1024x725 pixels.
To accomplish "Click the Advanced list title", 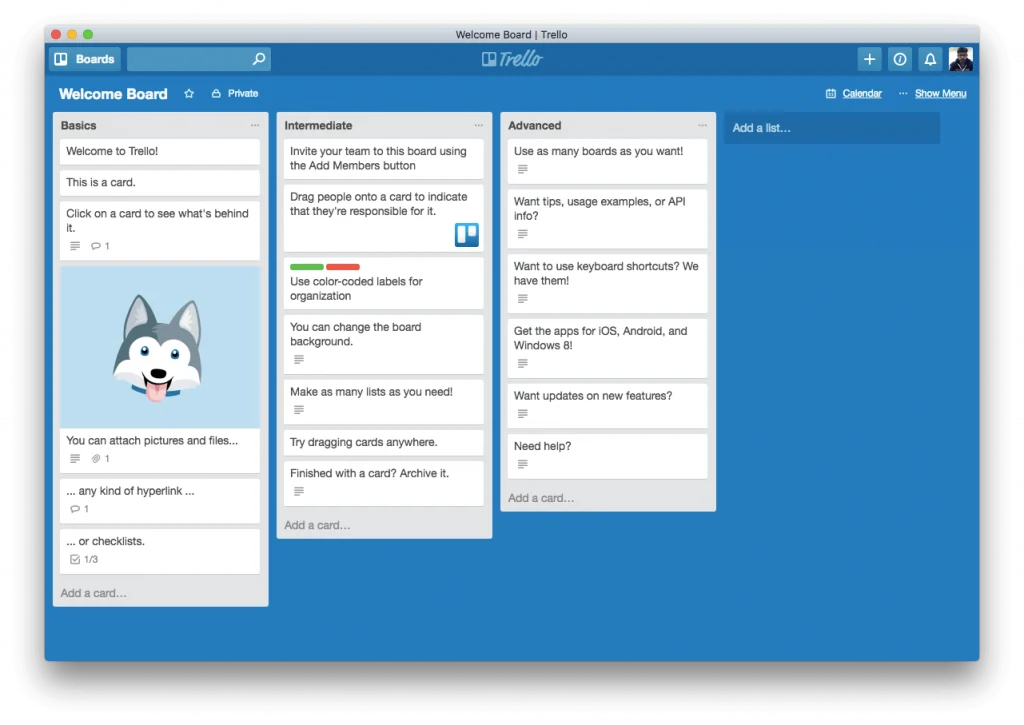I will coord(534,125).
